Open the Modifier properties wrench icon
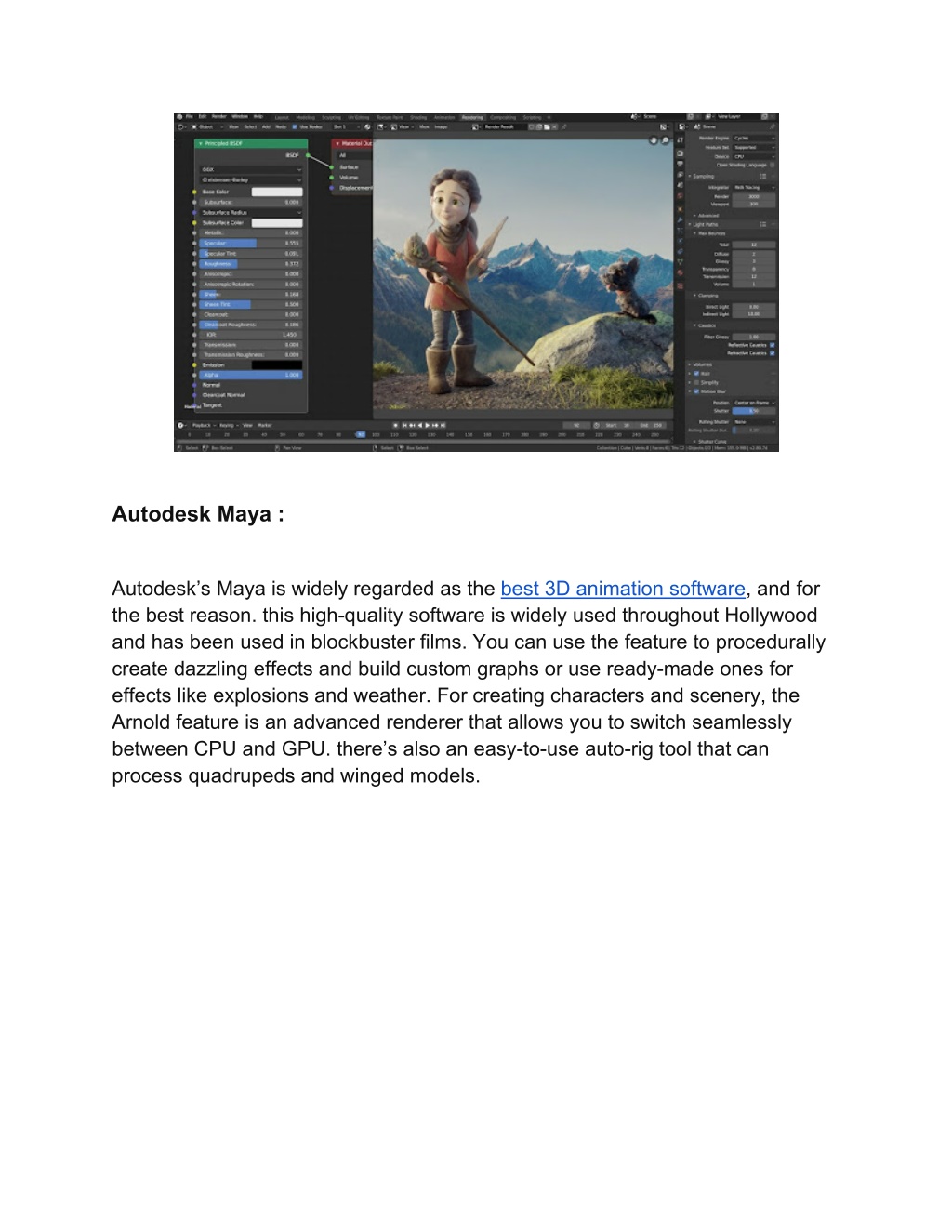Viewport: 952px width, 1232px height. point(680,219)
